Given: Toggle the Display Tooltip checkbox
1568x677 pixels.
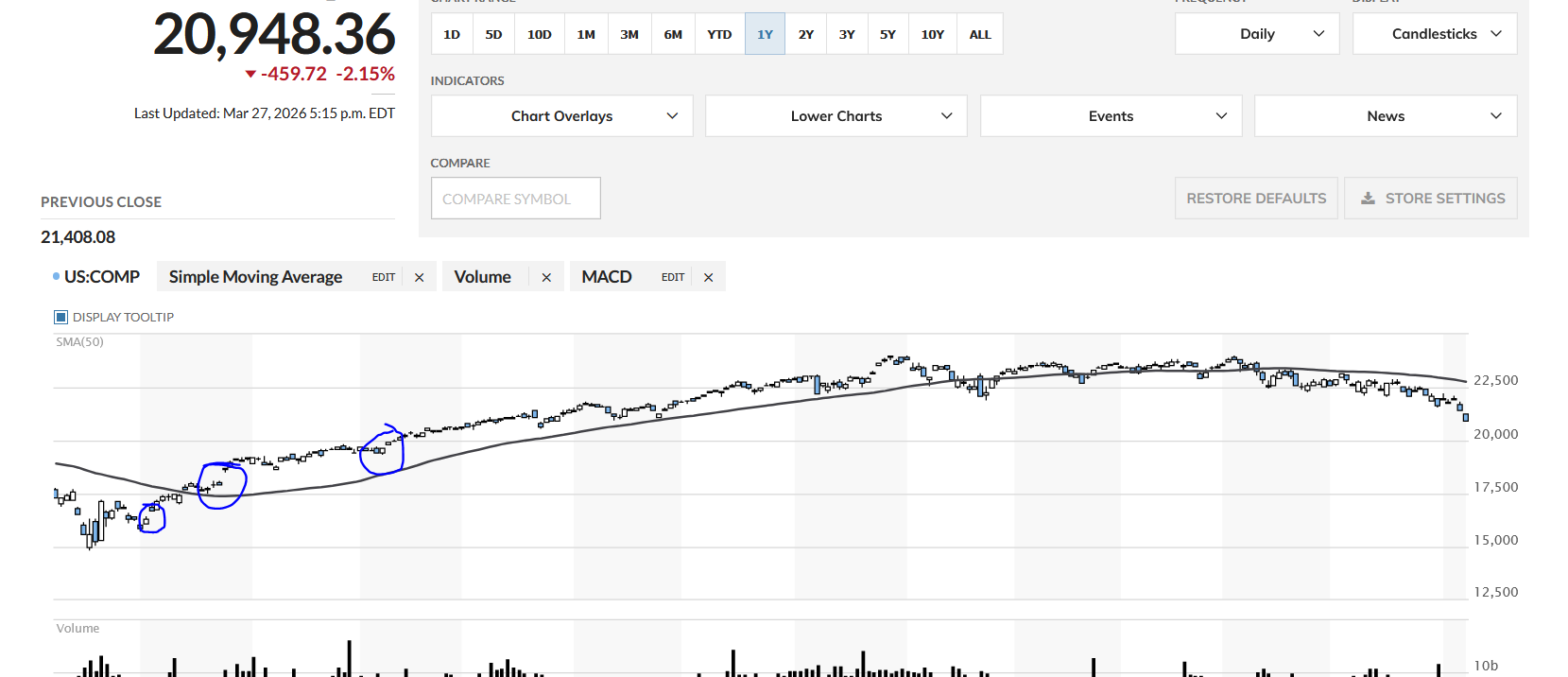Looking at the screenshot, I should tap(61, 317).
